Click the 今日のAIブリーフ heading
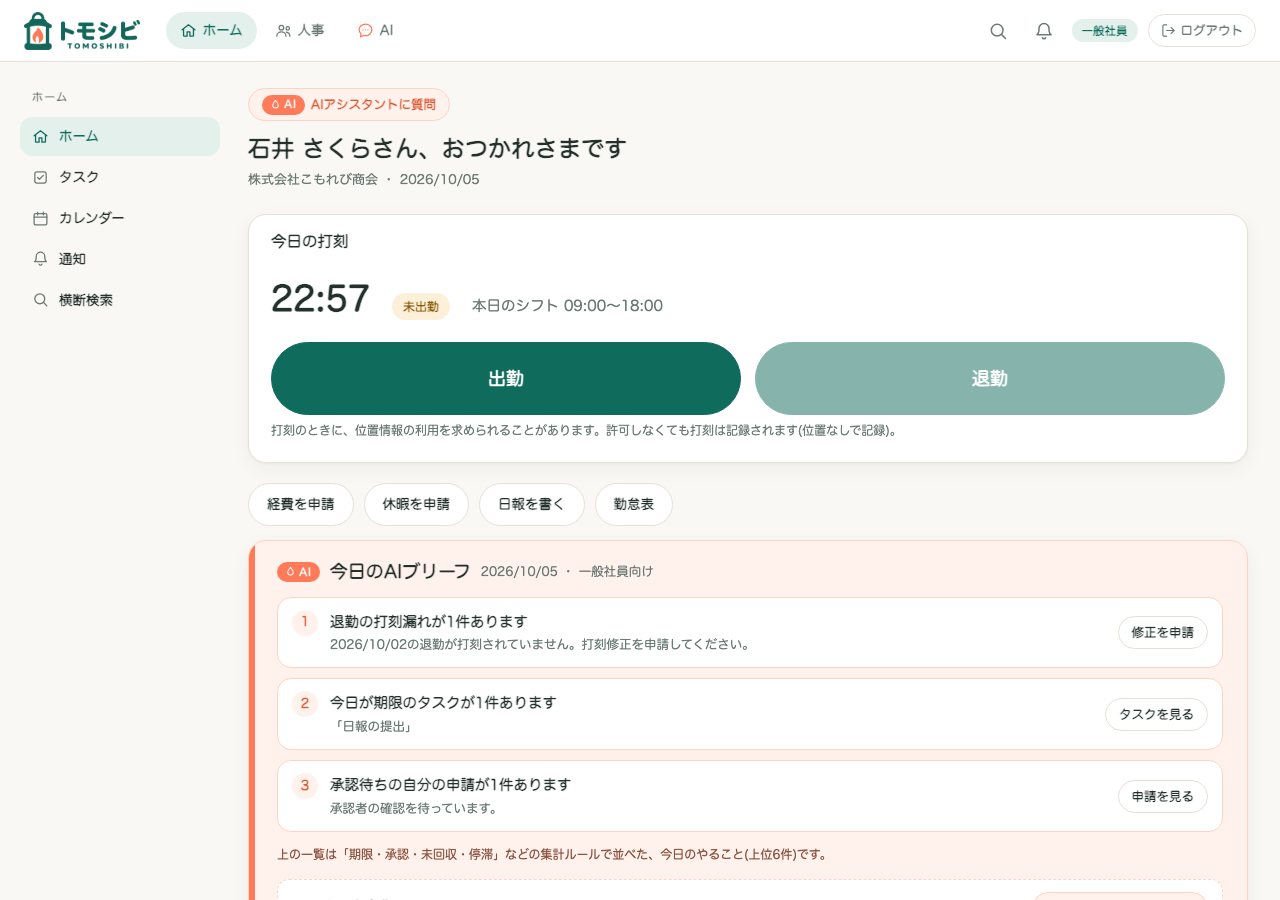Viewport: 1280px width, 900px height. click(x=400, y=571)
